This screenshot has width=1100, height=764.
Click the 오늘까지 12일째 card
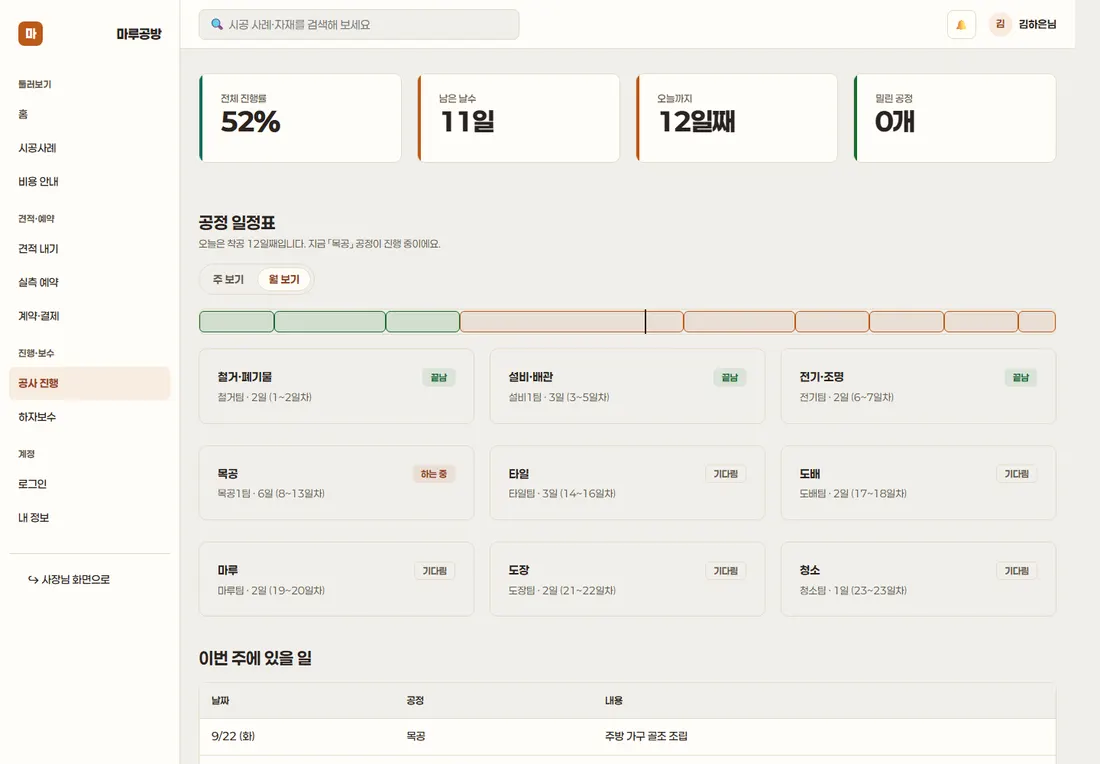(737, 118)
